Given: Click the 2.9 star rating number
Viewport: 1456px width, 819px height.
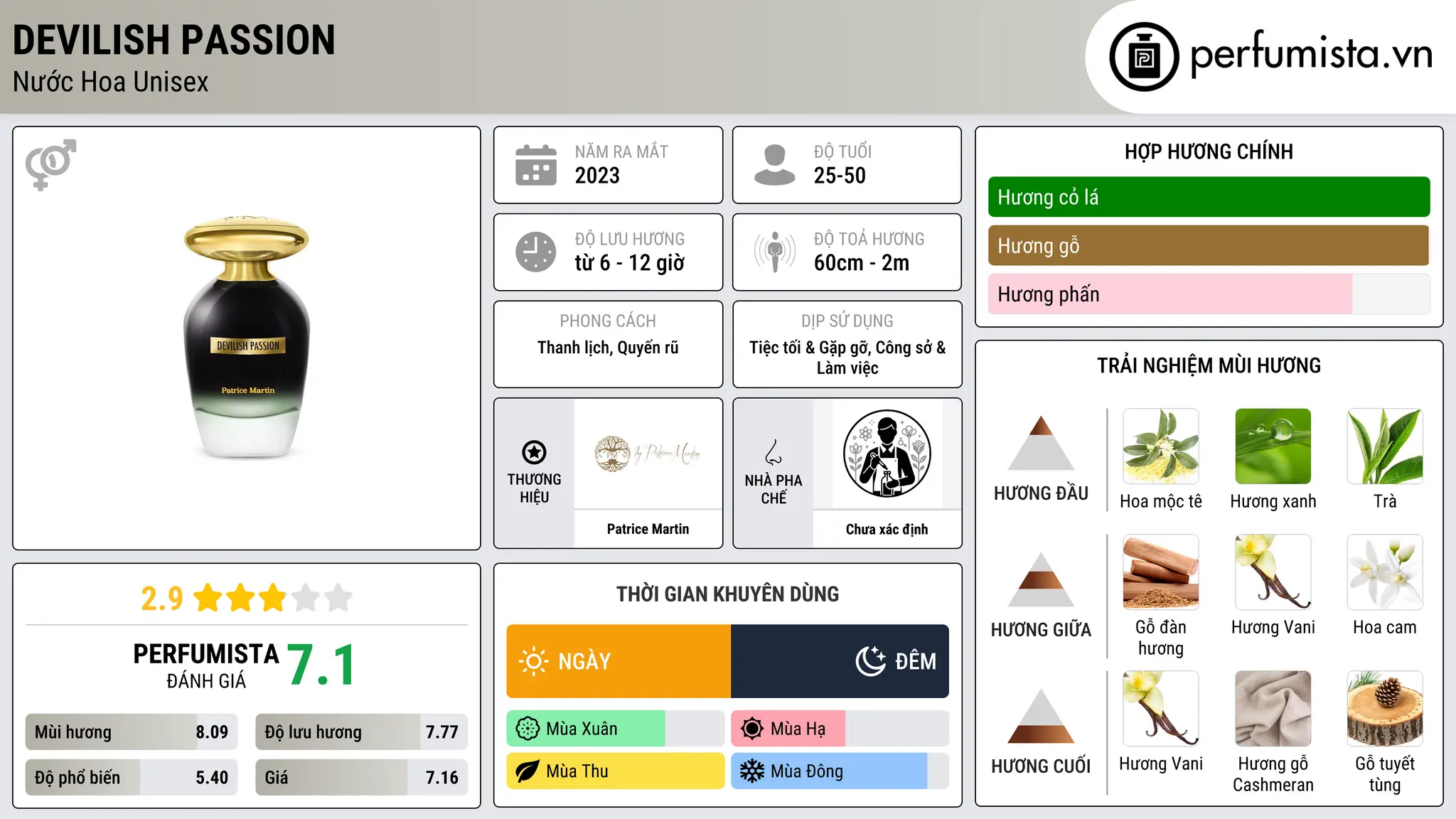Looking at the screenshot, I should pyautogui.click(x=162, y=599).
